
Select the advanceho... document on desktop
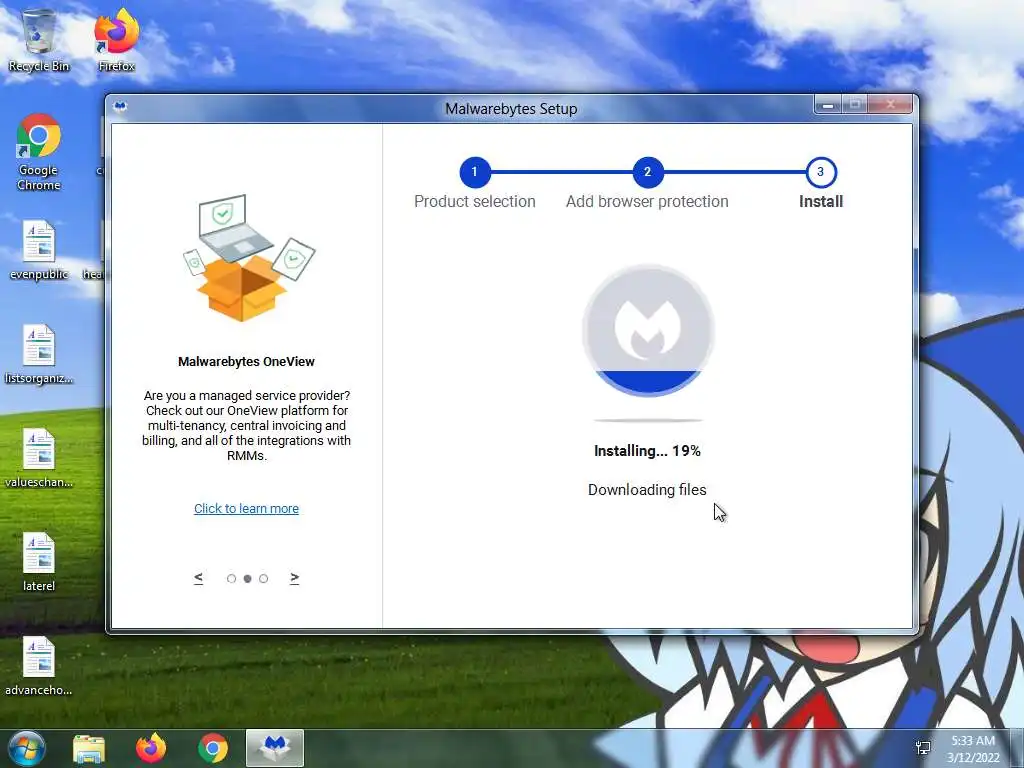(39, 666)
